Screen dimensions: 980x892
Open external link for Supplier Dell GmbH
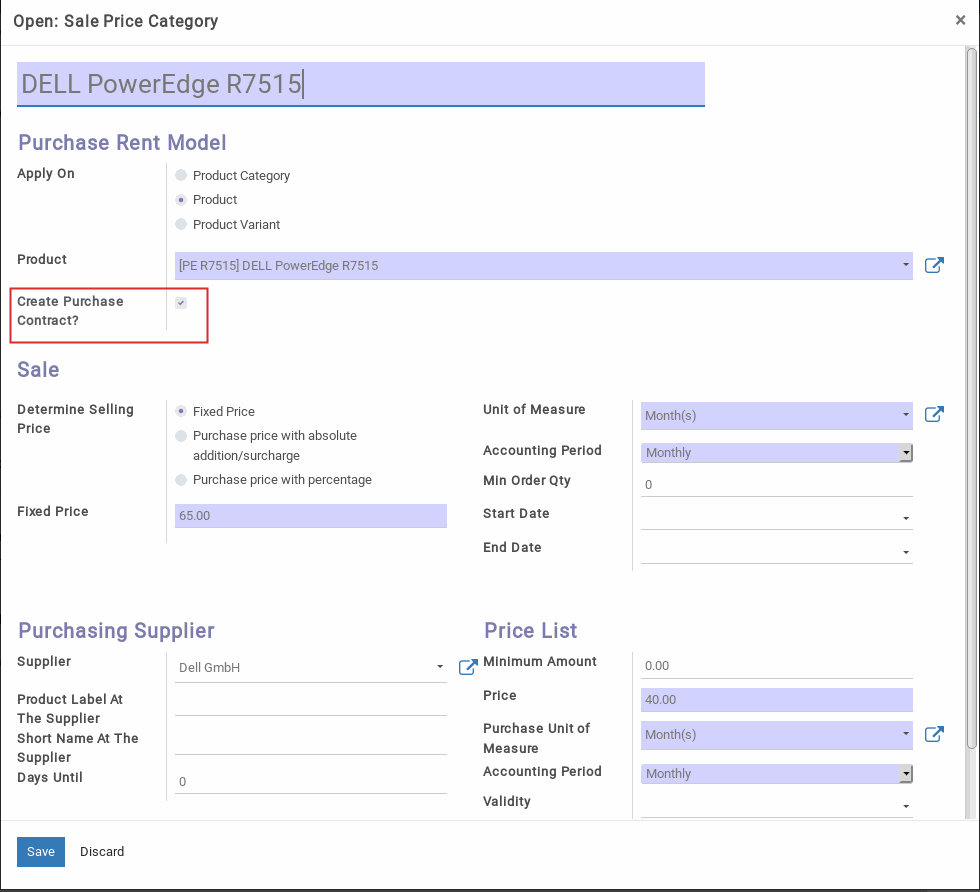[468, 667]
